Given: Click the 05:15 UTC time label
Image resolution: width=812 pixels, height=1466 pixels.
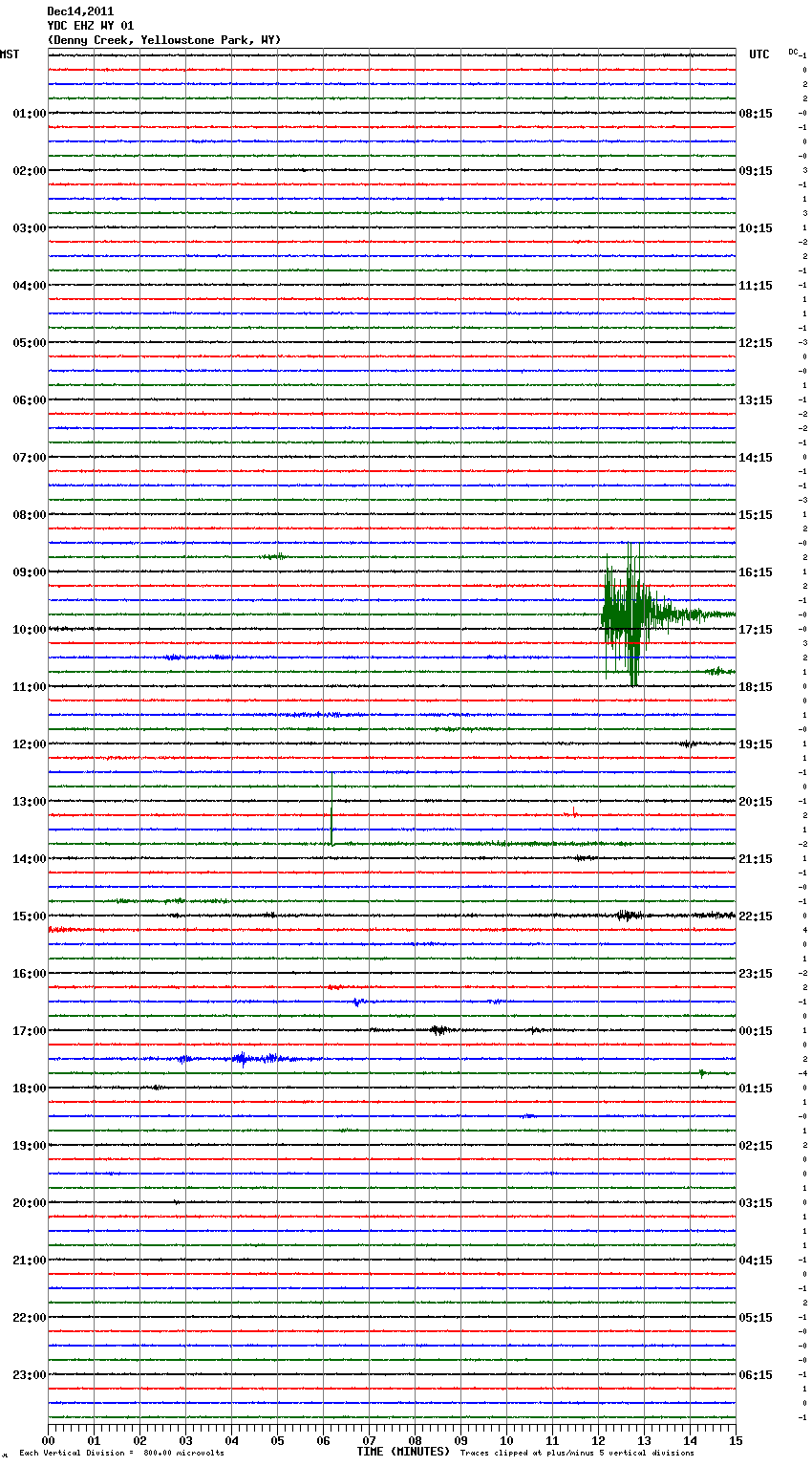Looking at the screenshot, I should [x=756, y=1318].
